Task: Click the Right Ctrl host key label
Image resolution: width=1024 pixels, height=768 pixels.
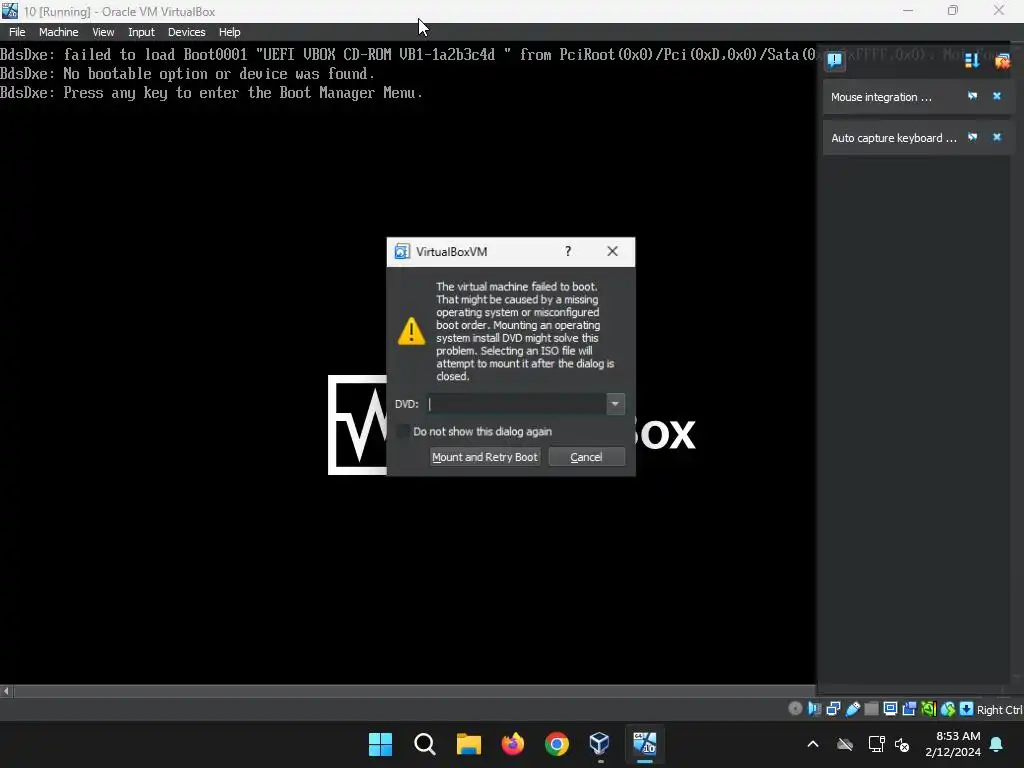Action: [1000, 710]
